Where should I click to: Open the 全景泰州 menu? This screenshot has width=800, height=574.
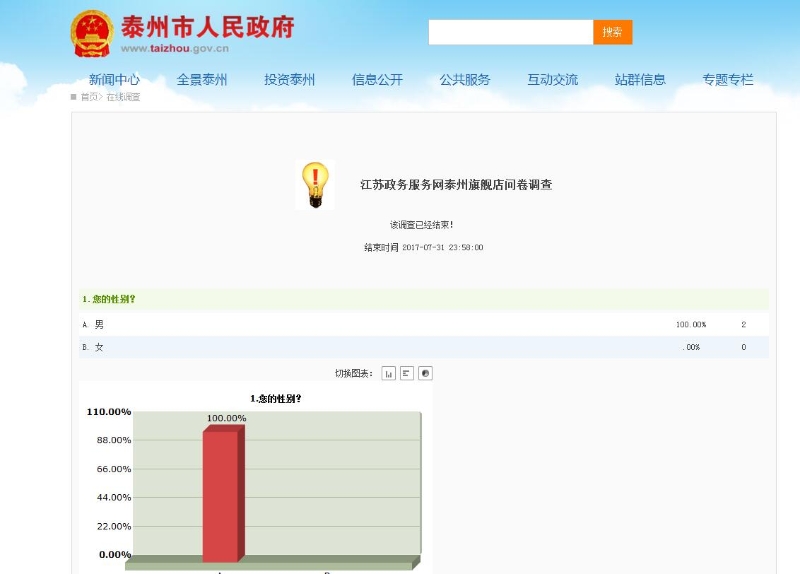point(202,80)
